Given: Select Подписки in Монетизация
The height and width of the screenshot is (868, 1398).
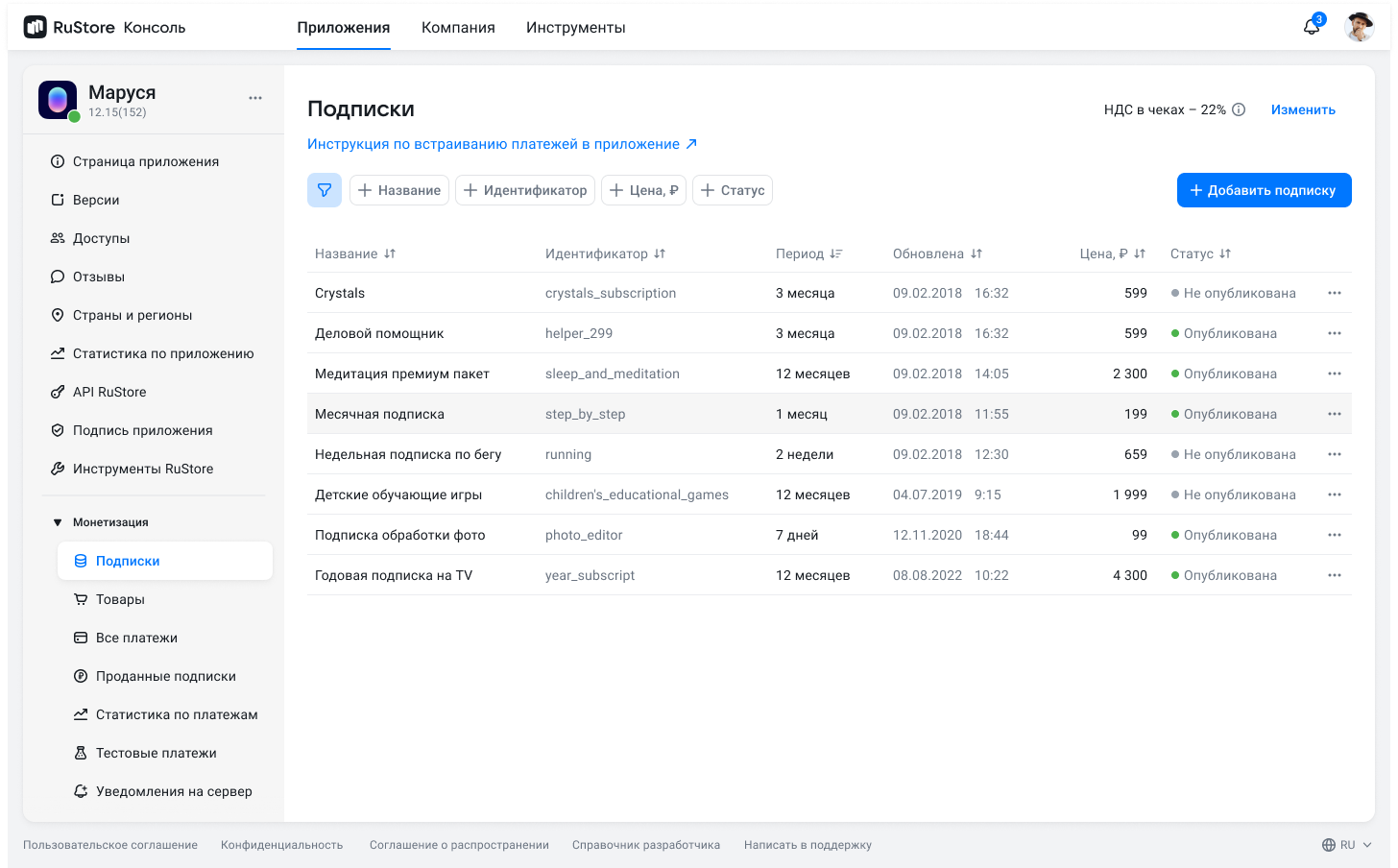Looking at the screenshot, I should click(x=165, y=561).
